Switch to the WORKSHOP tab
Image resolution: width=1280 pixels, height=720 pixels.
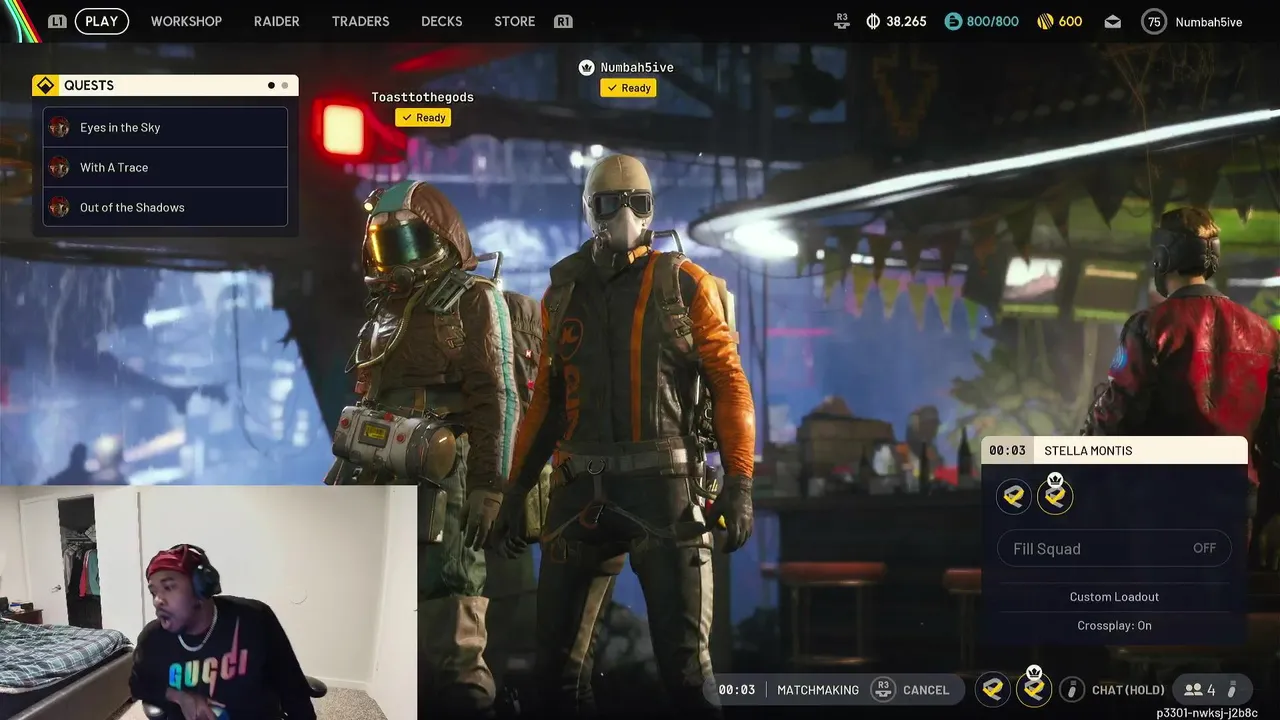point(186,21)
